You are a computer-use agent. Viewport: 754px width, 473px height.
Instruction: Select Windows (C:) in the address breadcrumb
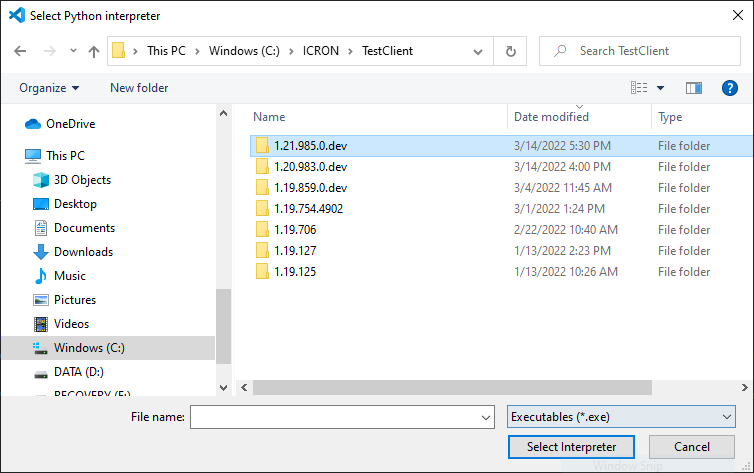click(244, 50)
